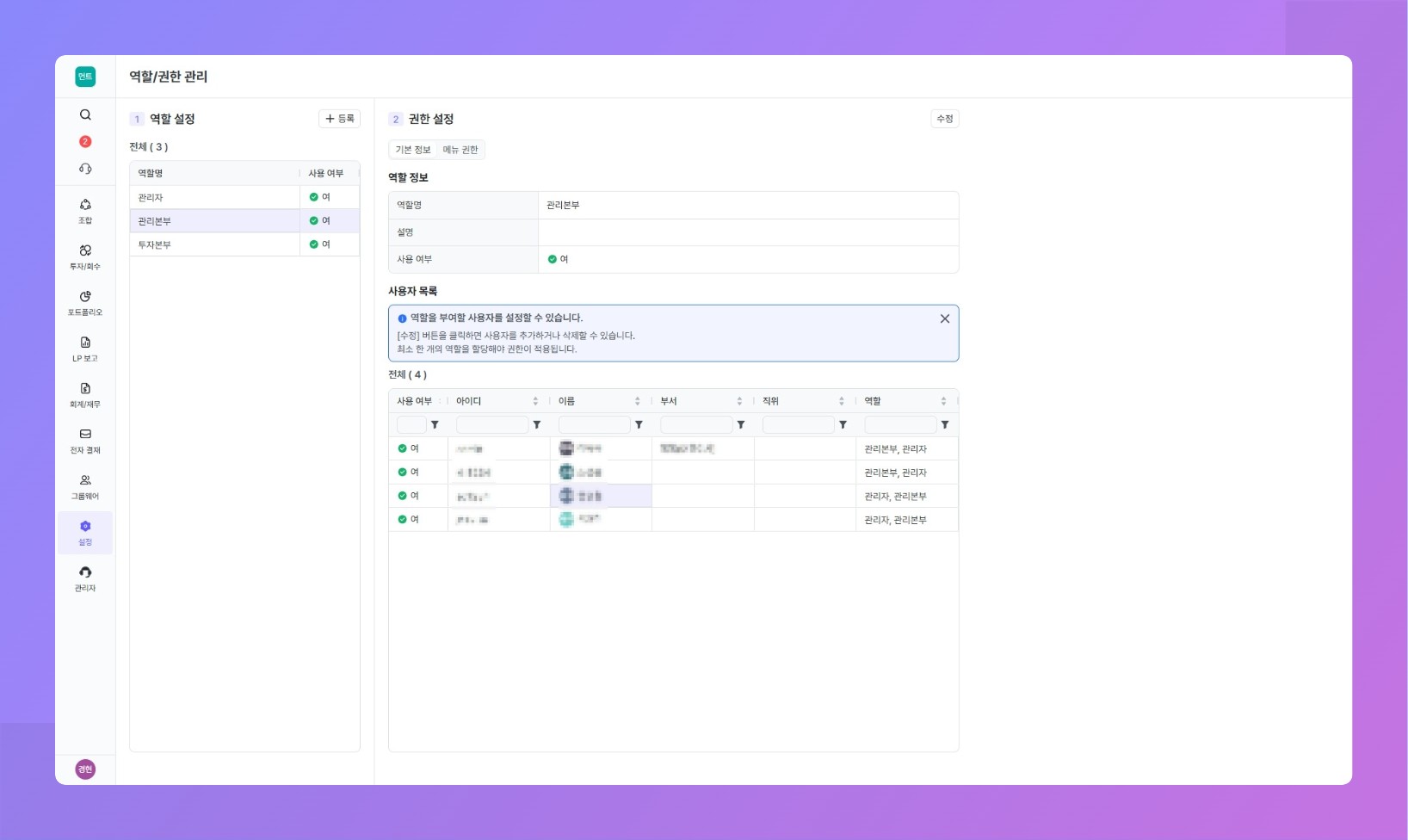Click the 수정 button in 권한 설정

(x=945, y=119)
